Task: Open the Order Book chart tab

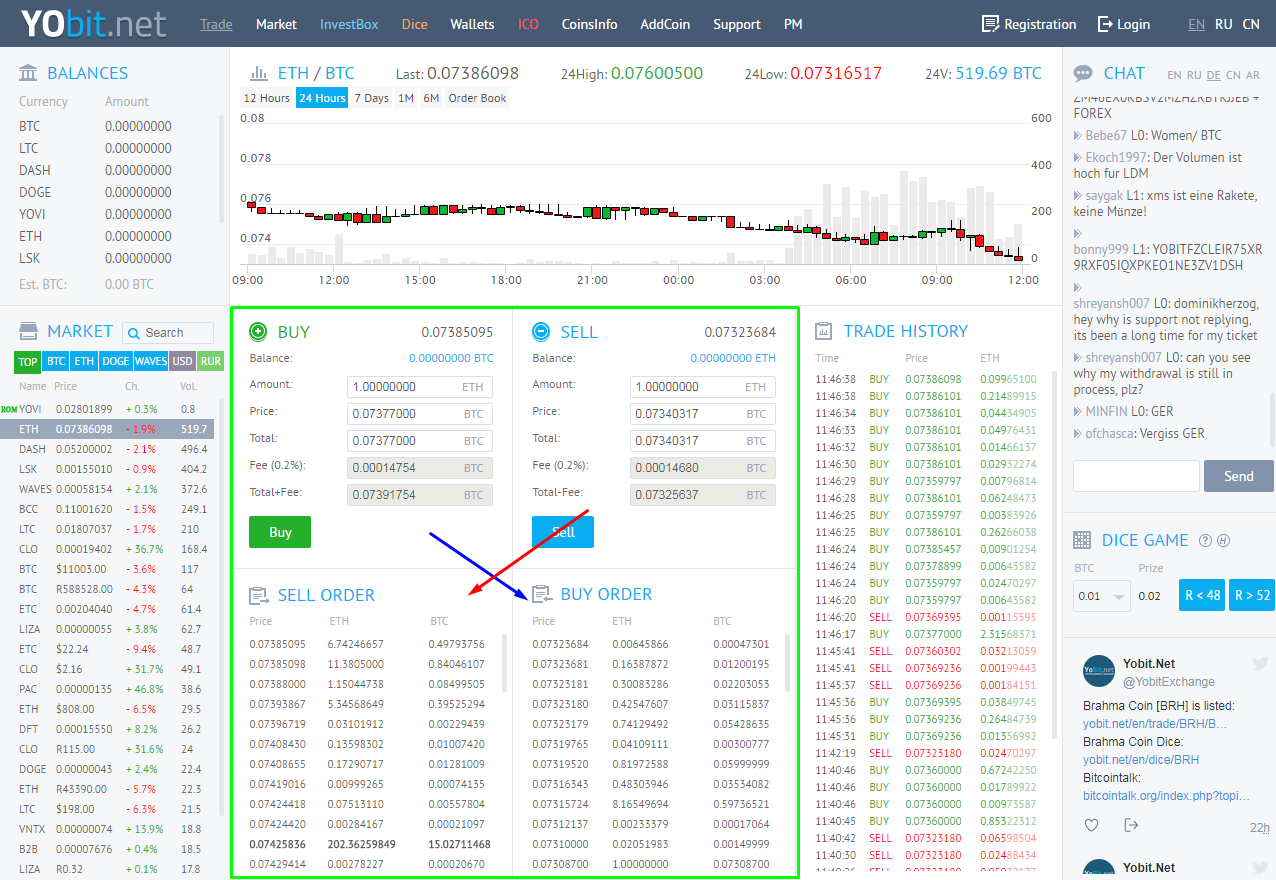Action: [477, 98]
